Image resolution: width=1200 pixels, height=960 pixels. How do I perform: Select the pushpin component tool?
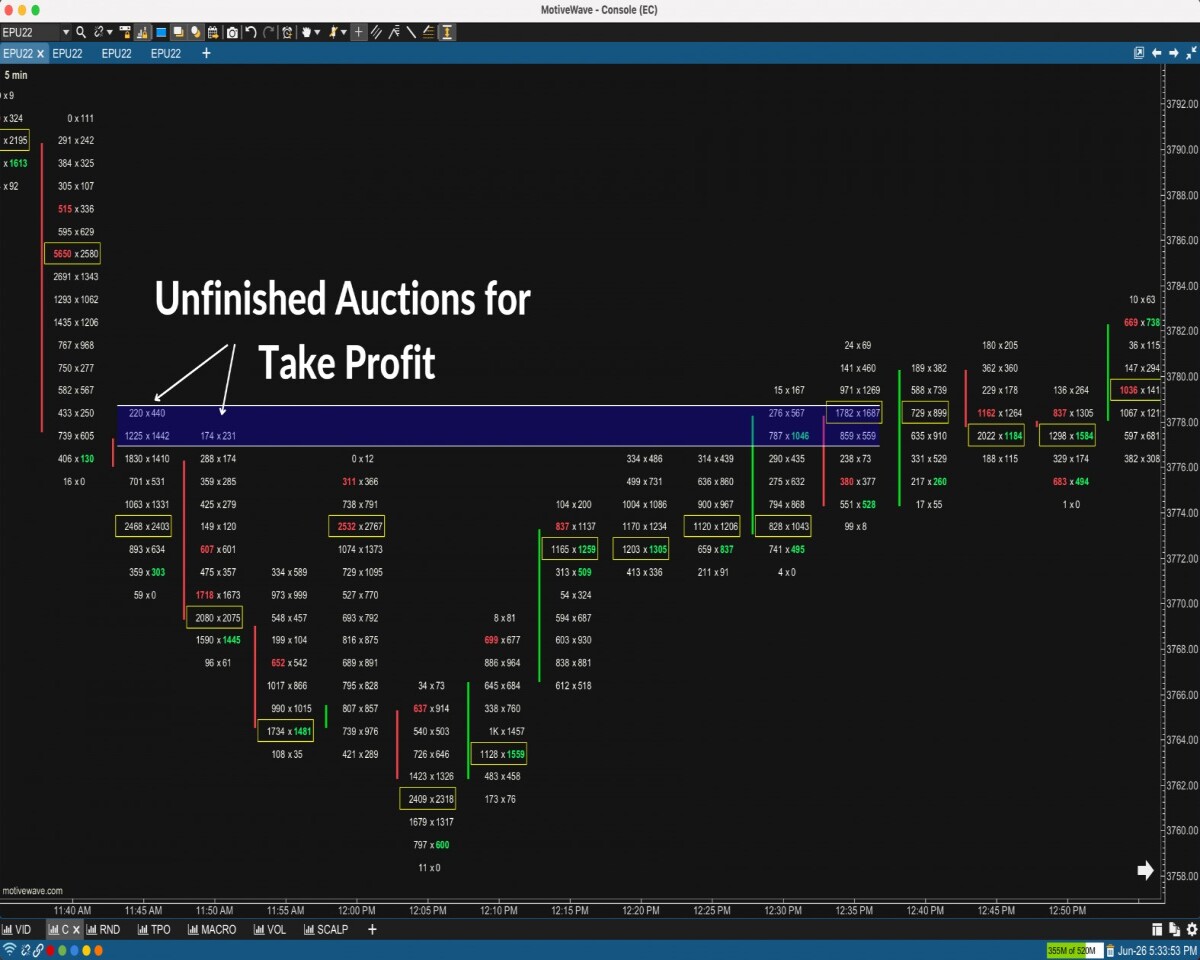click(332, 33)
